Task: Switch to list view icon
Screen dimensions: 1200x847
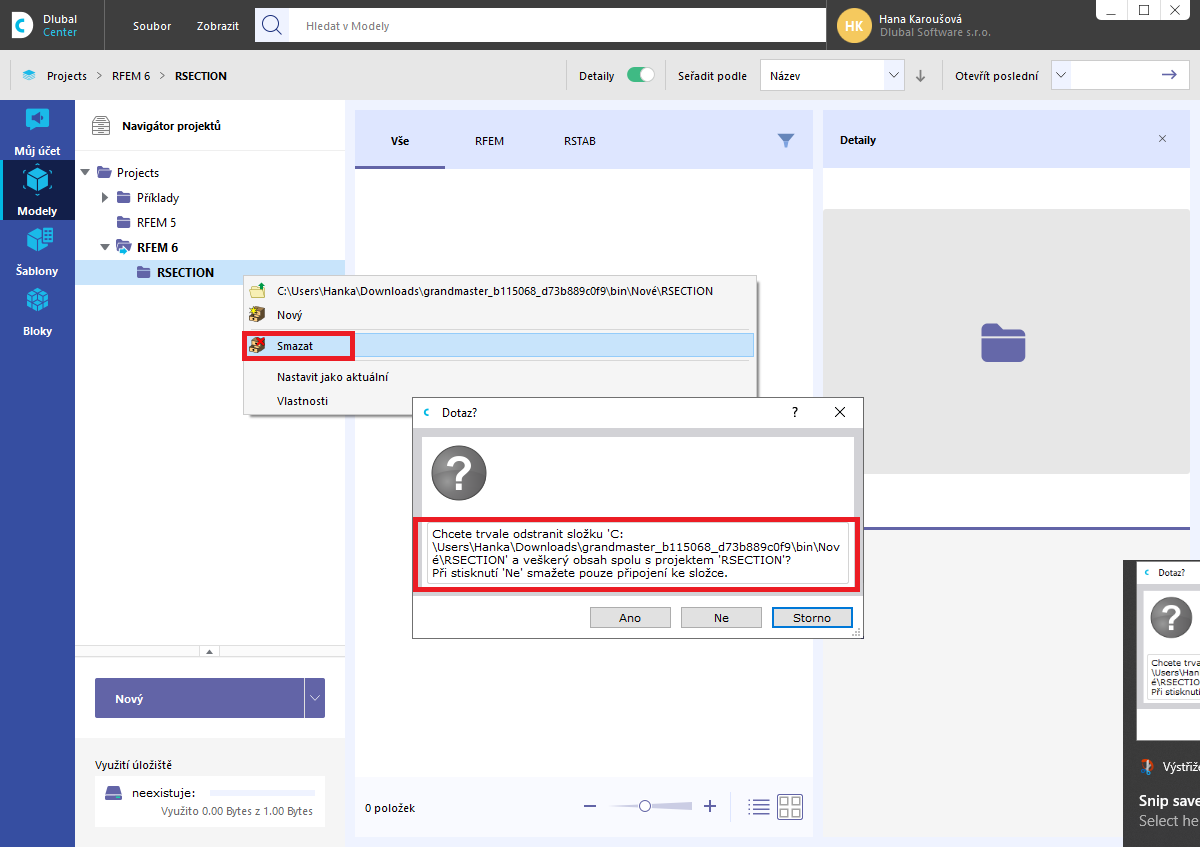Action: point(759,807)
